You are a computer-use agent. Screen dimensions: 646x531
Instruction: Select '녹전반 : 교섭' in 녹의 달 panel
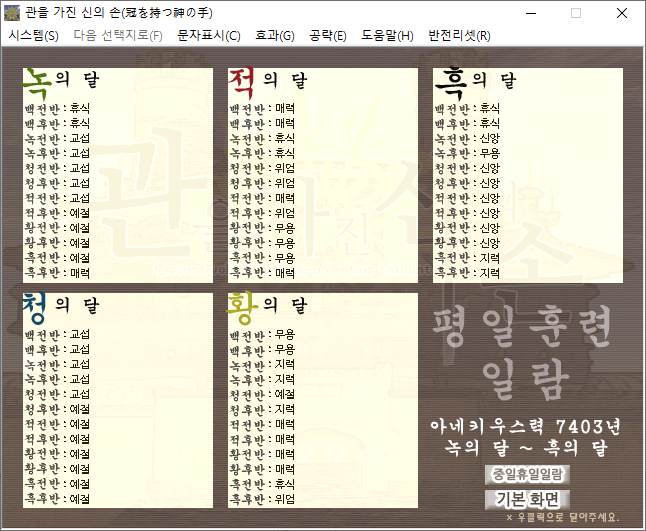coord(57,139)
